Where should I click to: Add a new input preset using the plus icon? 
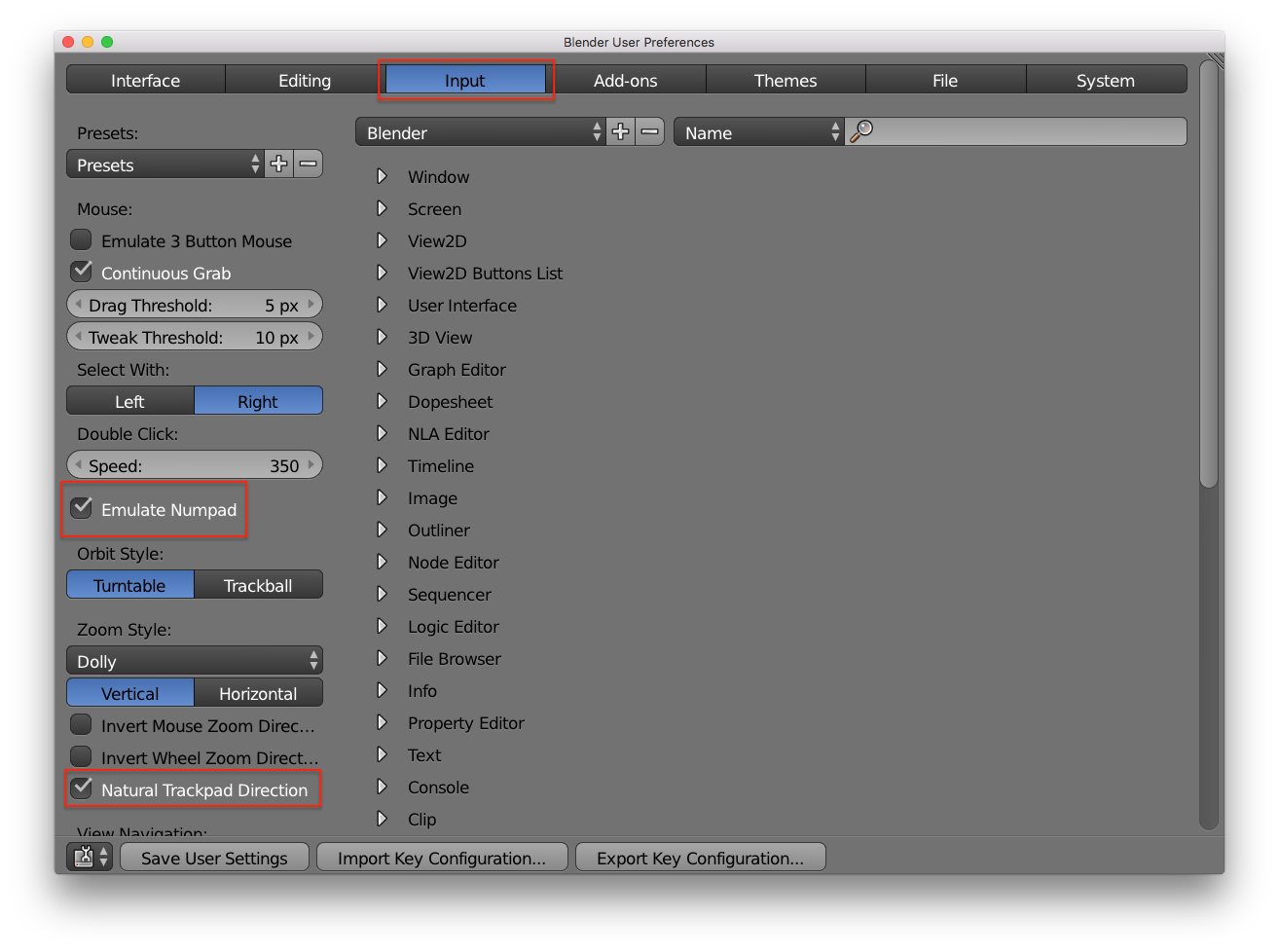click(x=278, y=164)
